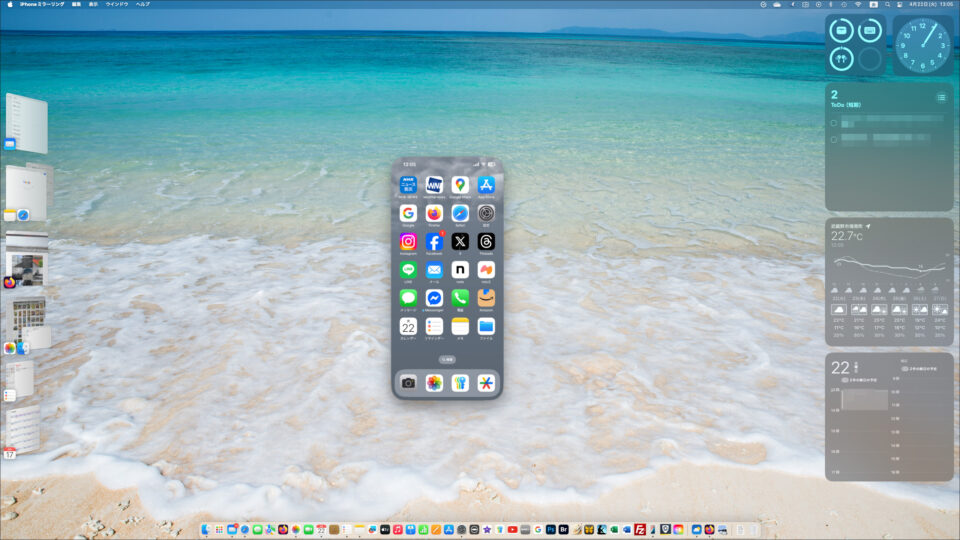The width and height of the screenshot is (960, 540).
Task: Click the date and time in the menu bar
Action: click(x=931, y=4)
